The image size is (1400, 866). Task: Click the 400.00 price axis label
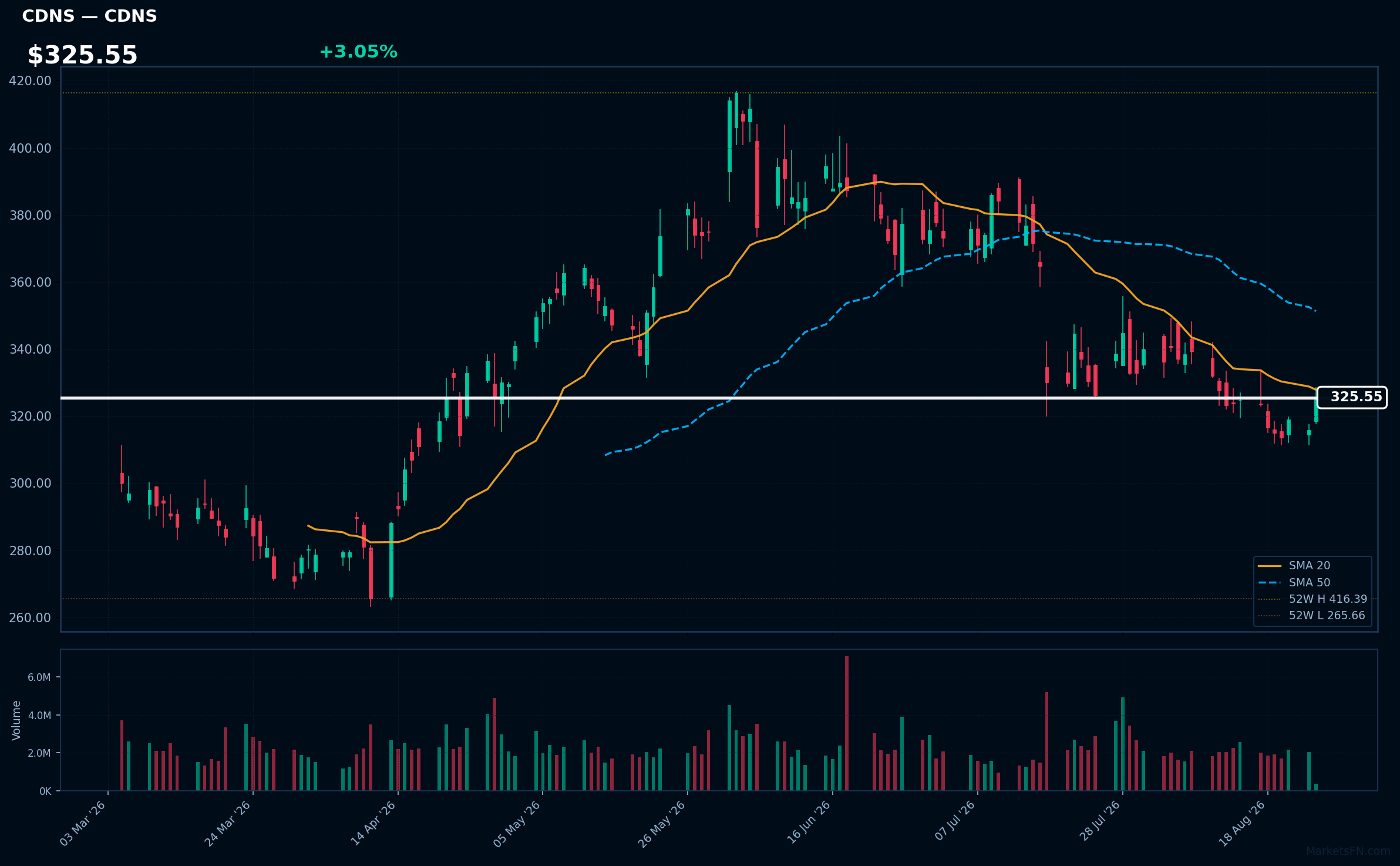[30, 148]
